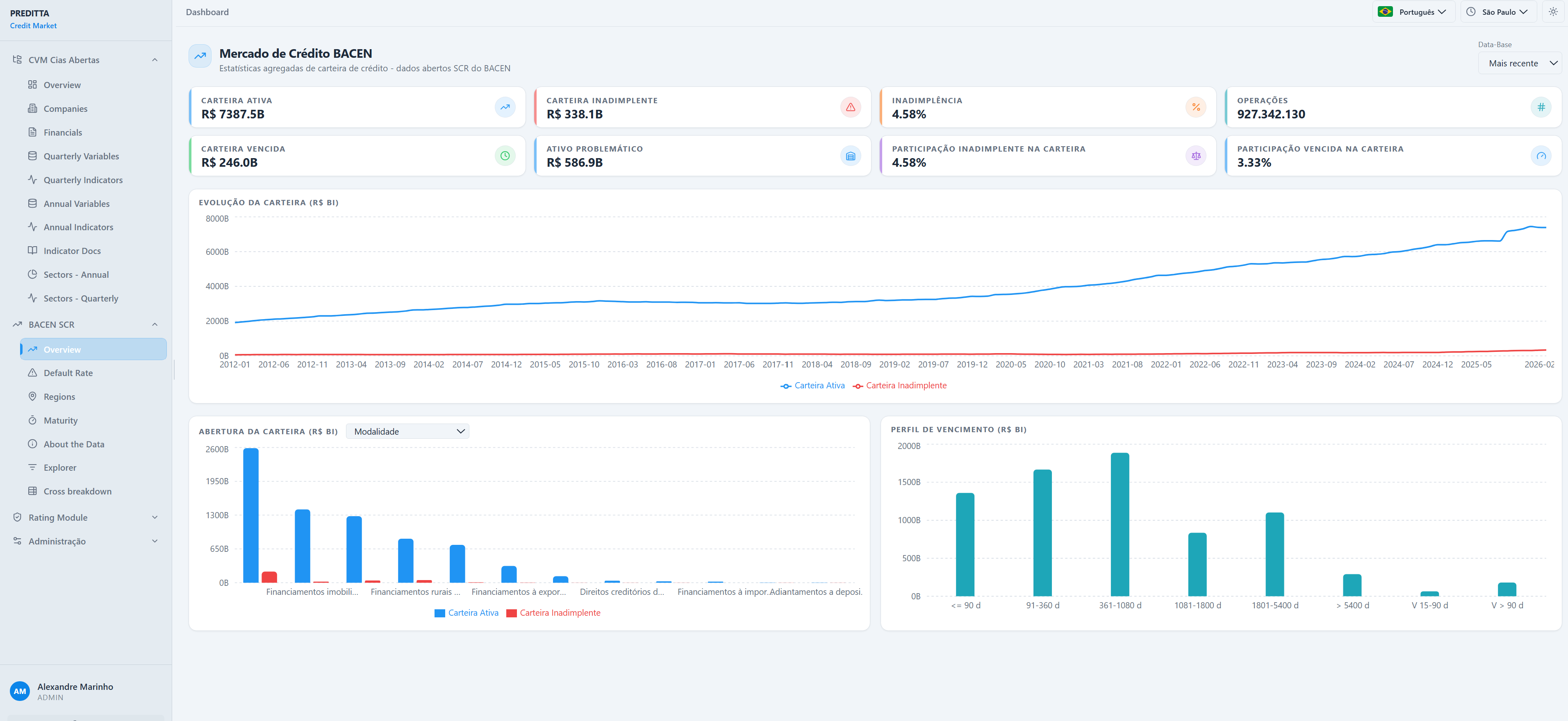The image size is (1568, 721).
Task: Click the theme sun icon in header
Action: (x=1553, y=11)
